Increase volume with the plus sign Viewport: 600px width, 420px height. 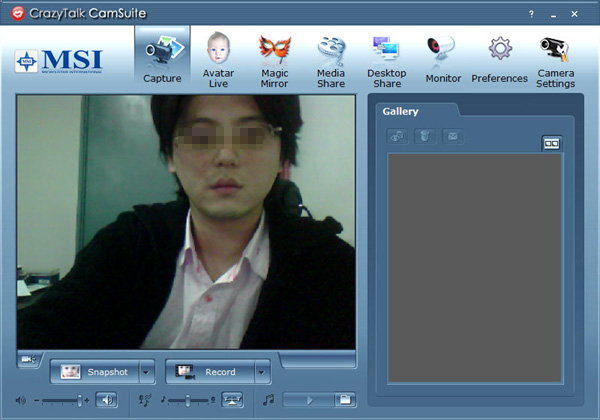tap(87, 400)
